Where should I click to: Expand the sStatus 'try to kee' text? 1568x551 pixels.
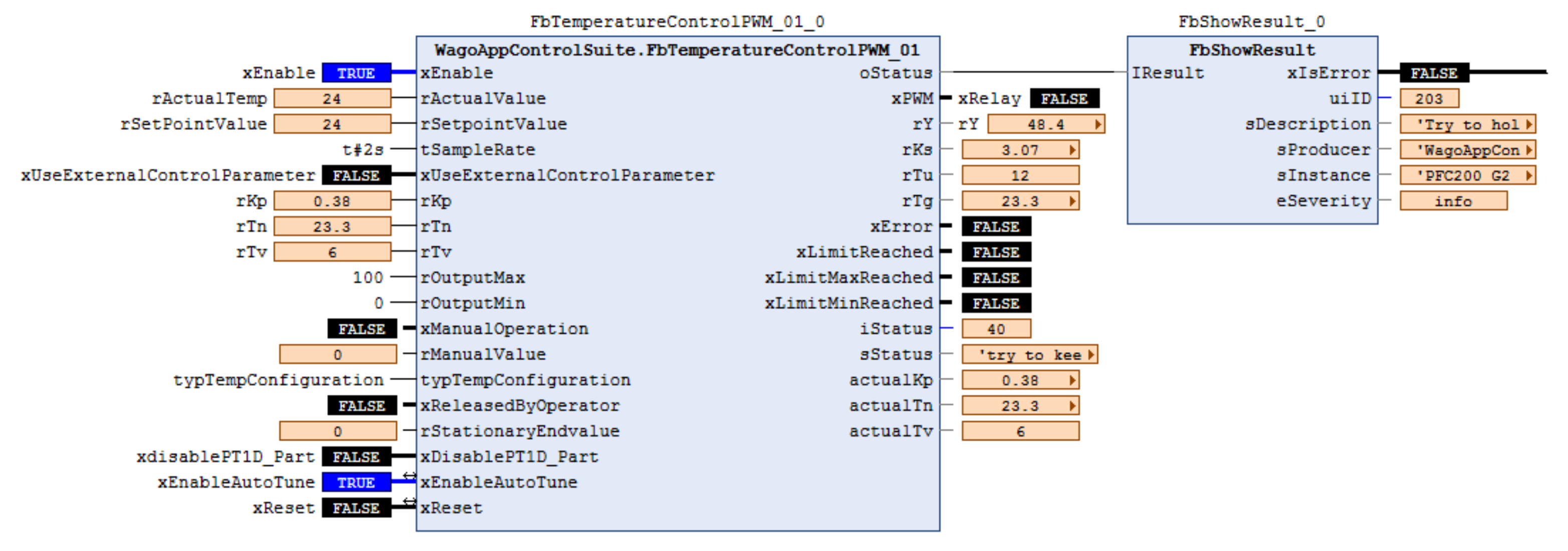(x=1091, y=355)
